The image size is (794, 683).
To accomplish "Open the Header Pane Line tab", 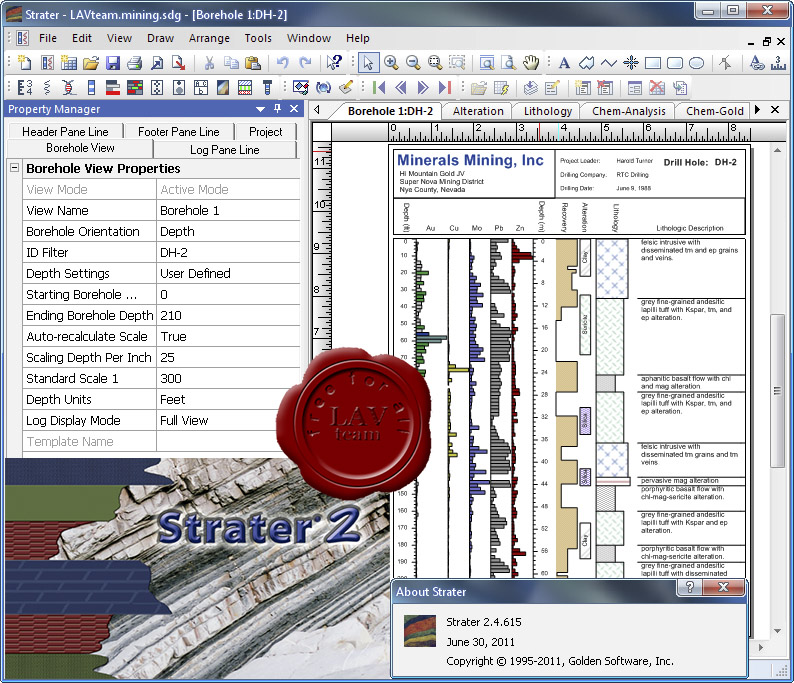I will click(65, 132).
